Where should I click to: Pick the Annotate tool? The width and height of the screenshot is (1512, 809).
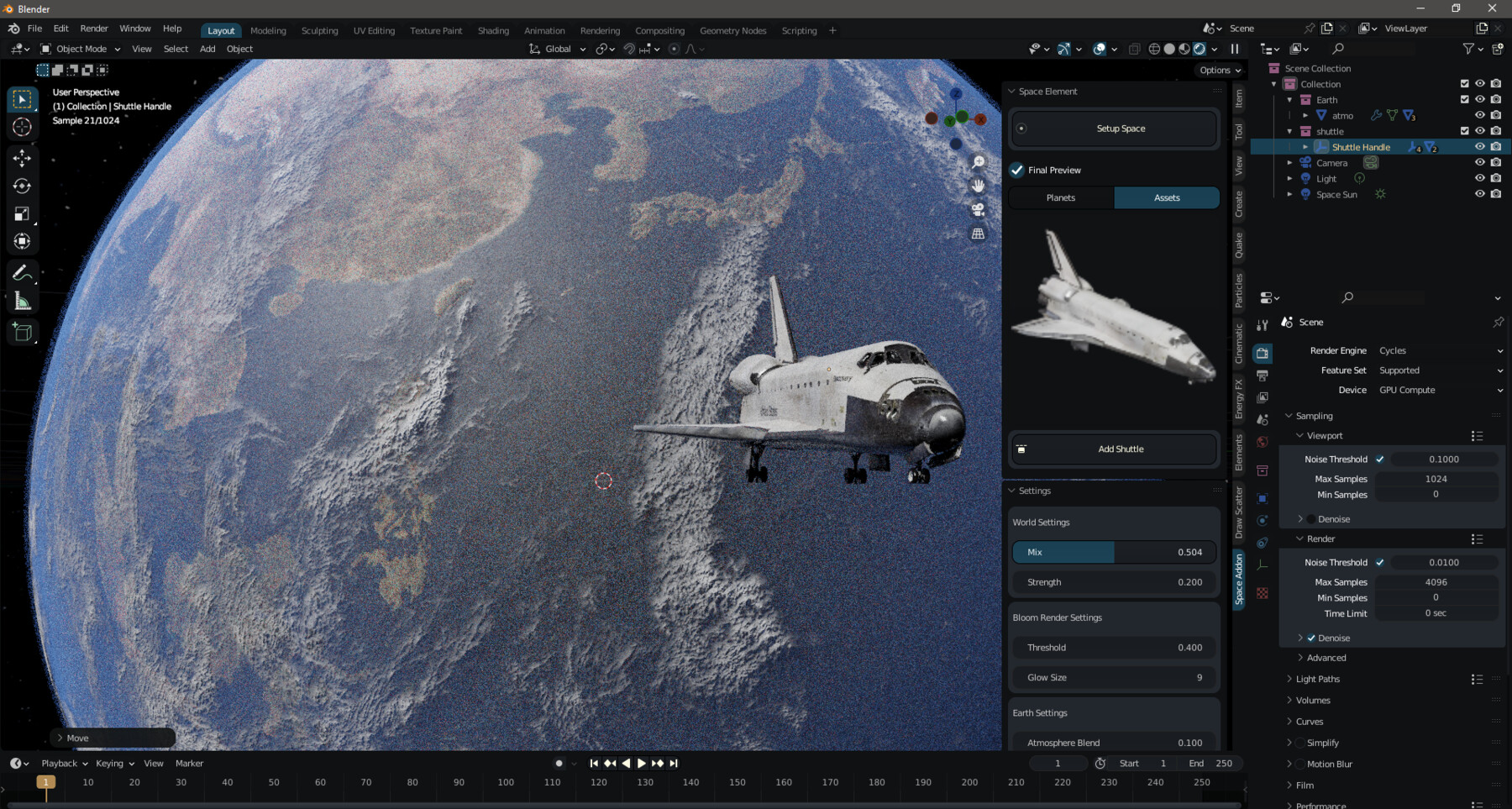coord(22,271)
